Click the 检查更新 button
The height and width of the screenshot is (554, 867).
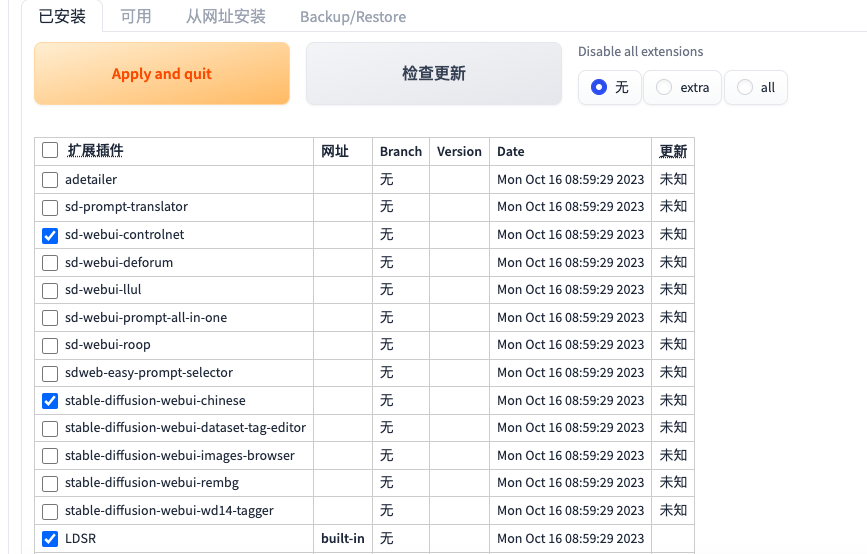(x=434, y=74)
